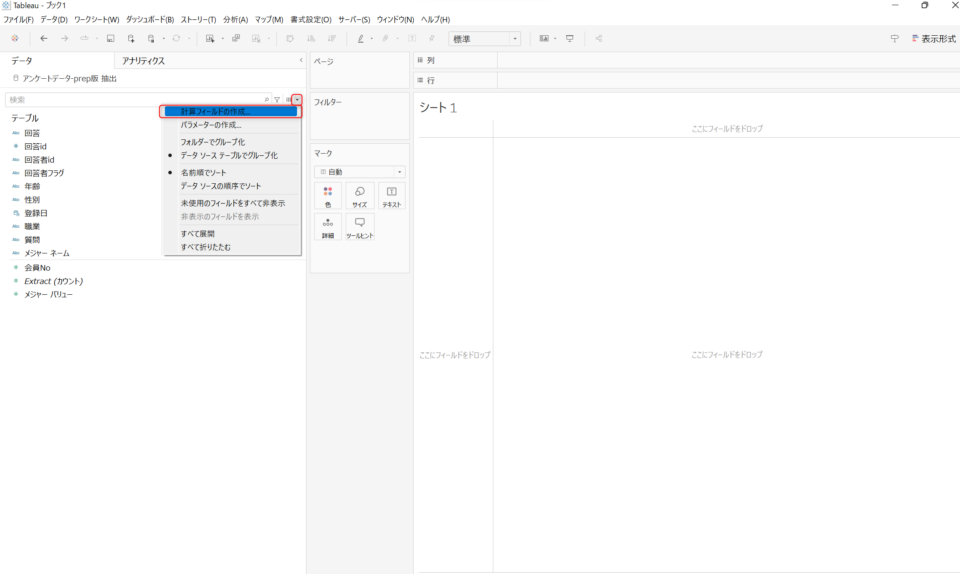Click the filter icon beside search box

pos(277,100)
